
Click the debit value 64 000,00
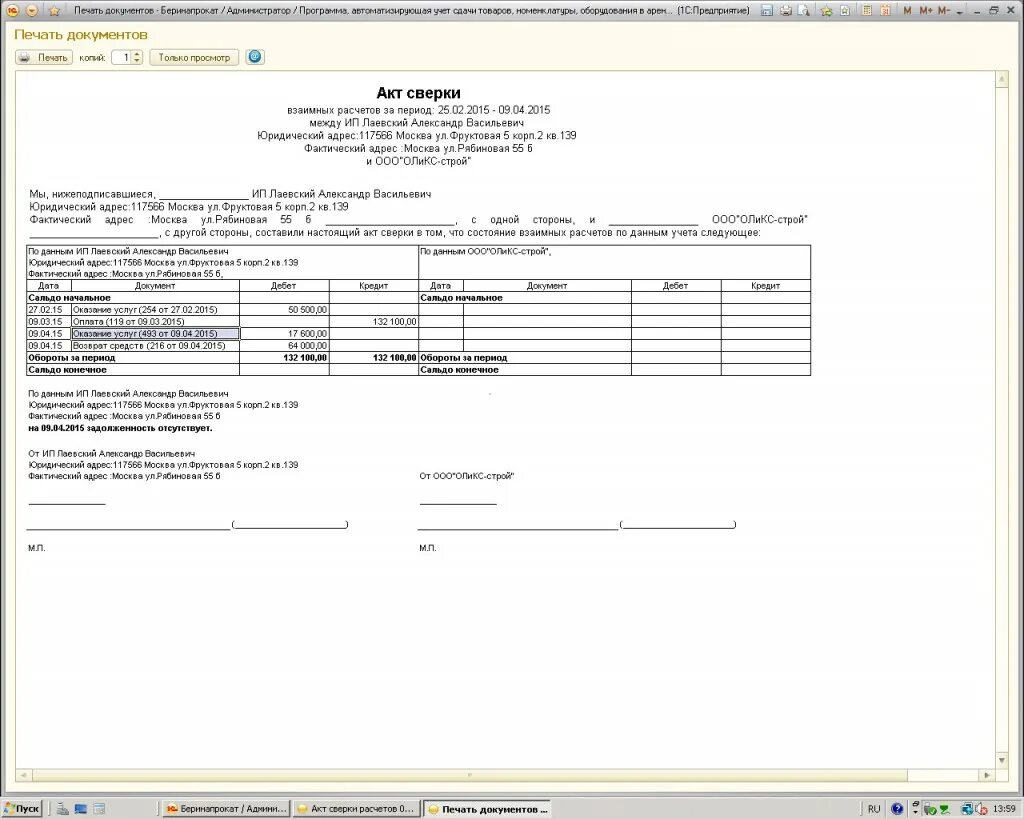pyautogui.click(x=308, y=345)
